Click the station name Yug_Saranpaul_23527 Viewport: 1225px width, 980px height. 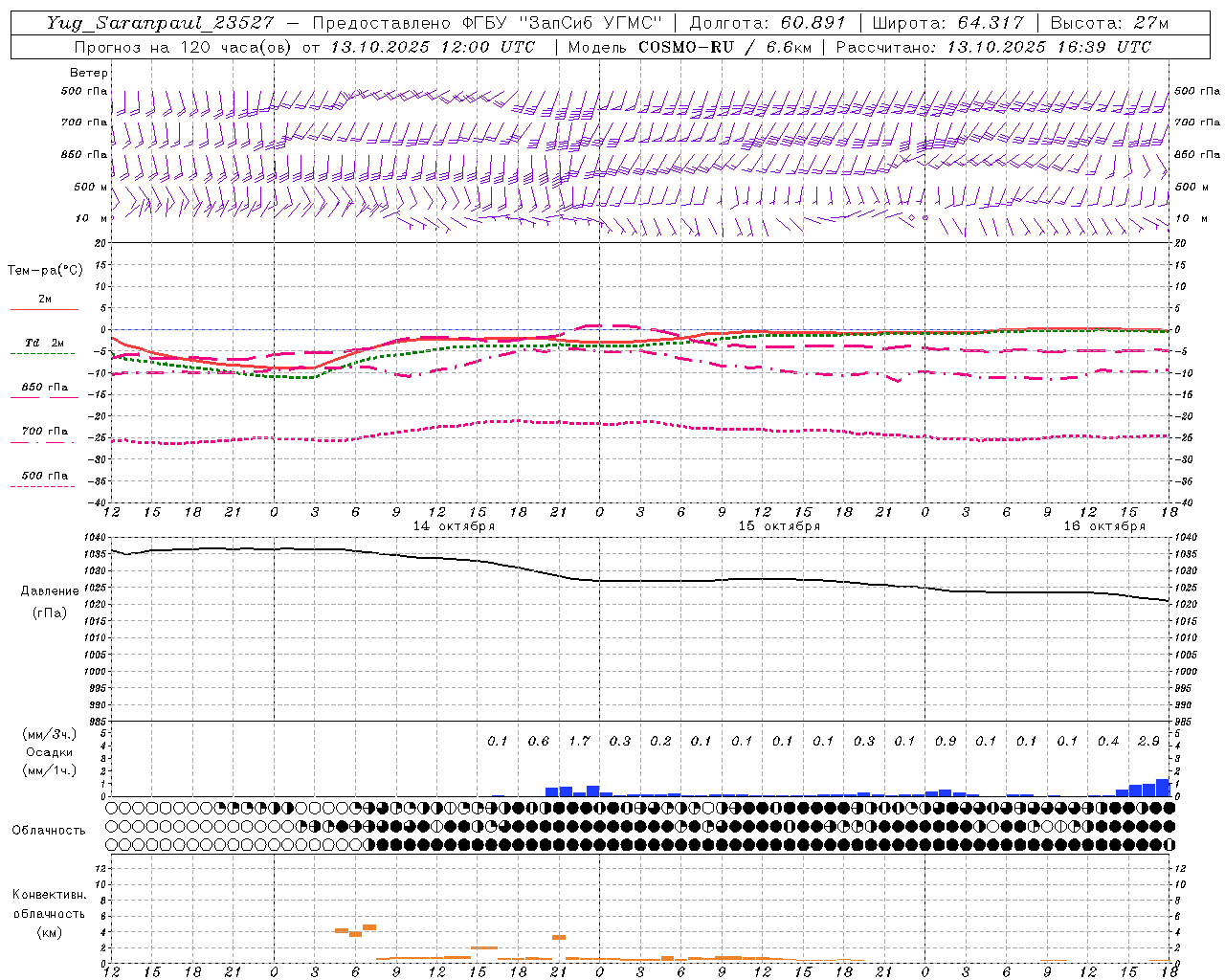(x=161, y=23)
